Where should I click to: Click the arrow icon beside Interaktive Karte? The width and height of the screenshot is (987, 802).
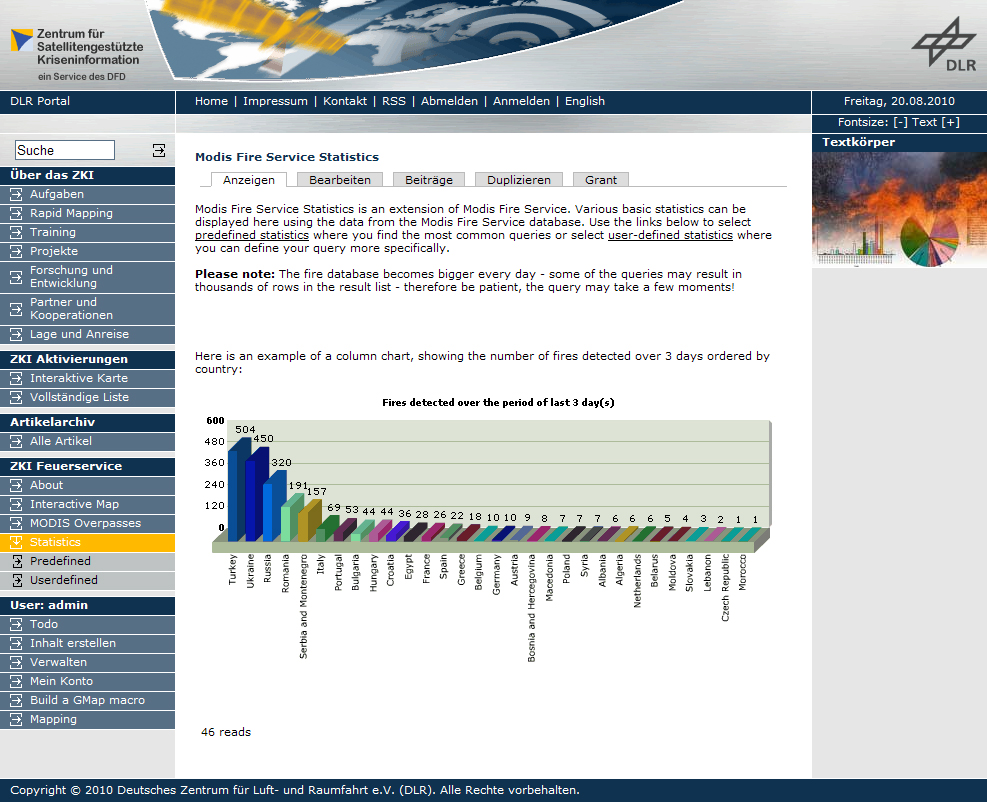16,379
